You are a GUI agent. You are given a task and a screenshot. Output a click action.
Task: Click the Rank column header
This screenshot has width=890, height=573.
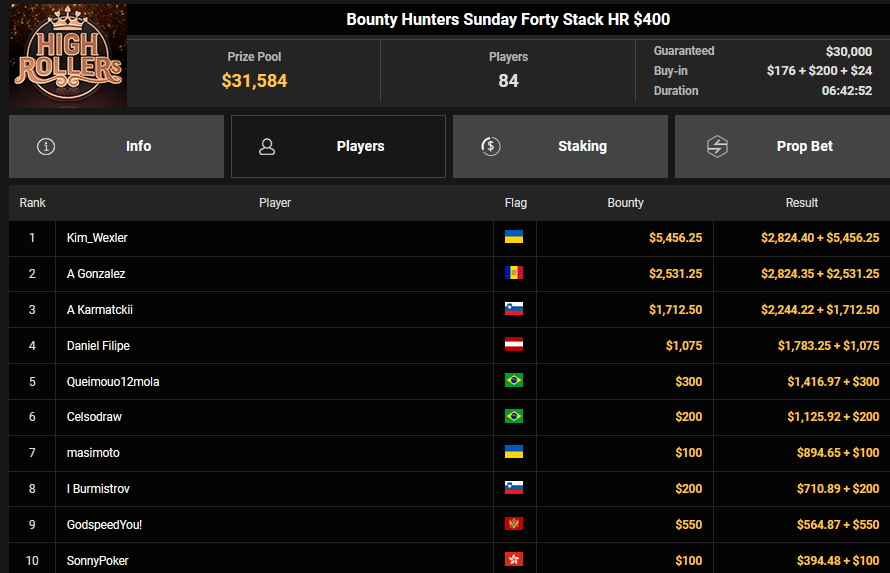(x=32, y=203)
